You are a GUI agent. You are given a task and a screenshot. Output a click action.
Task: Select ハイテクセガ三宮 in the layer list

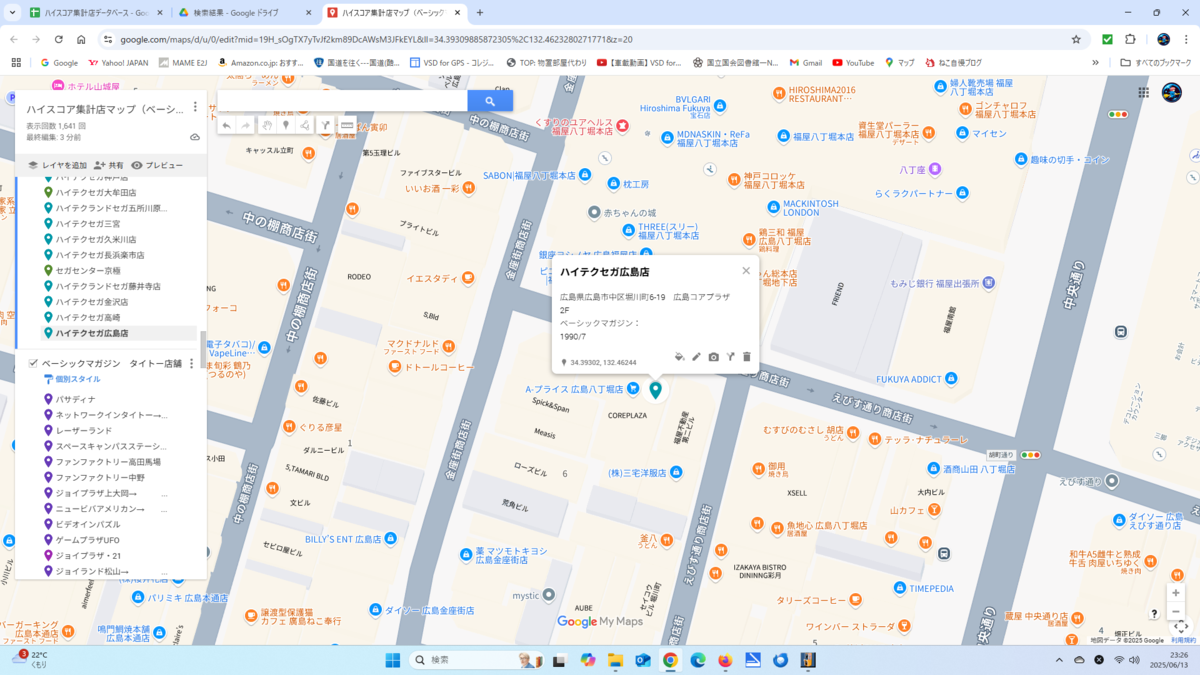pos(88,224)
